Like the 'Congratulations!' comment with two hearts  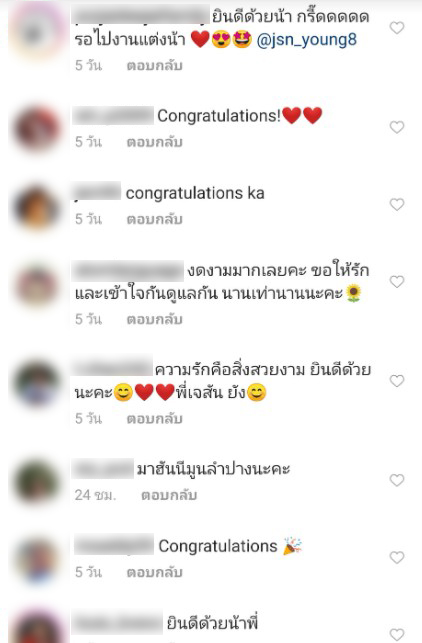pyautogui.click(x=397, y=127)
